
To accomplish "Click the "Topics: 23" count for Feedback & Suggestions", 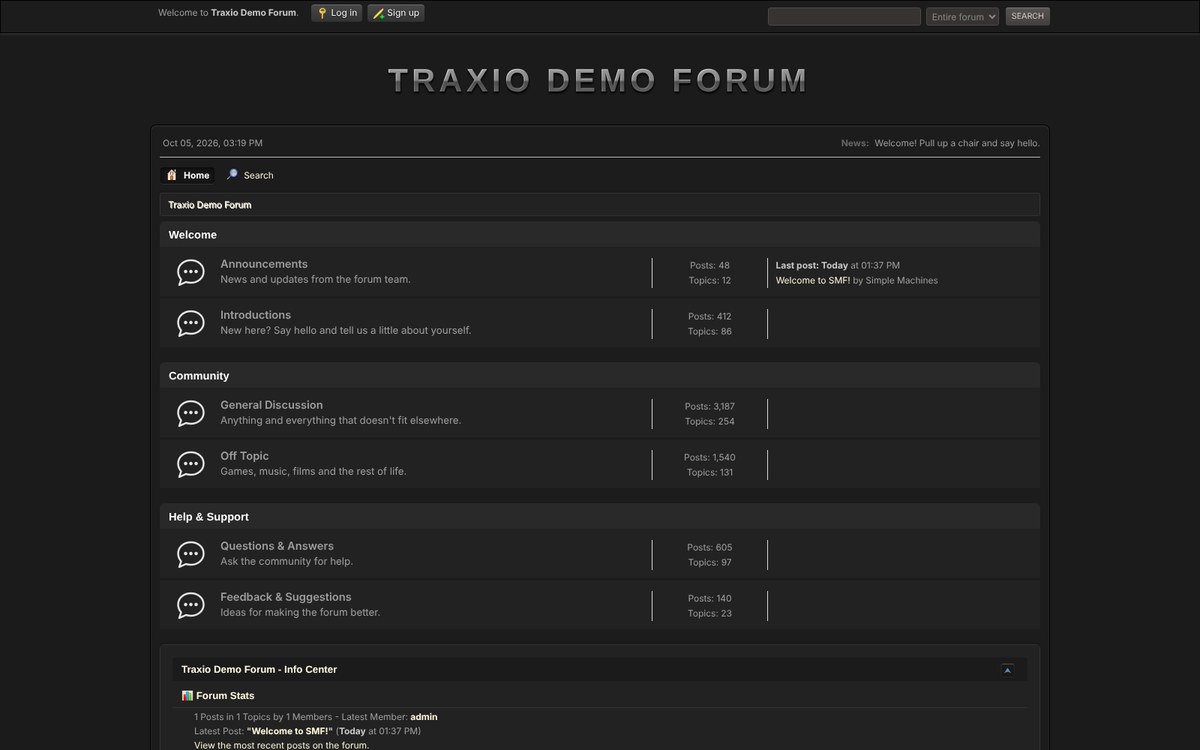I will tap(710, 613).
